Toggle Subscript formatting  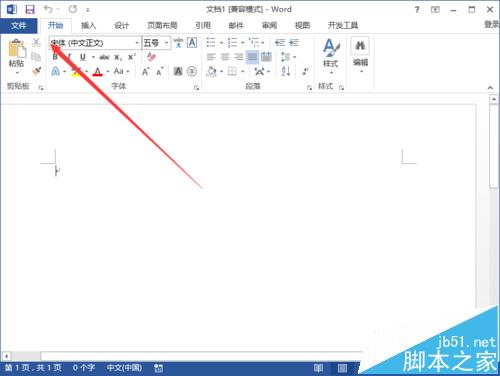pos(118,57)
